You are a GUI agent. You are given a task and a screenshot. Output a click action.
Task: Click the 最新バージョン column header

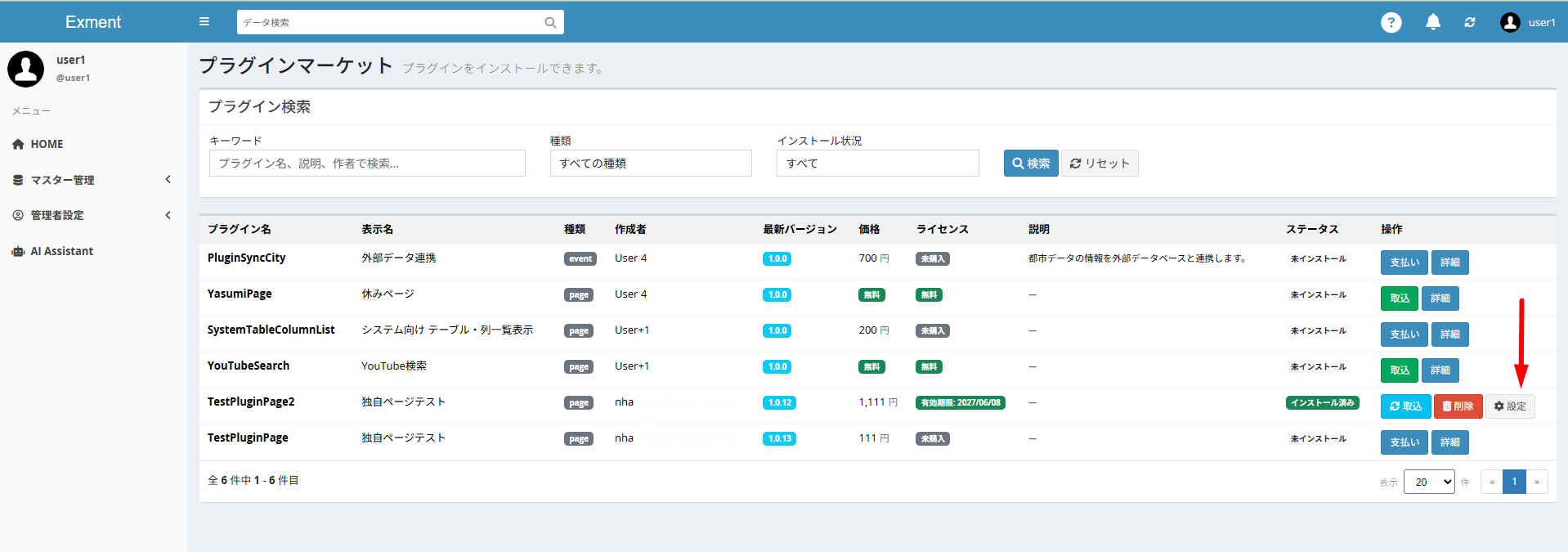point(800,229)
